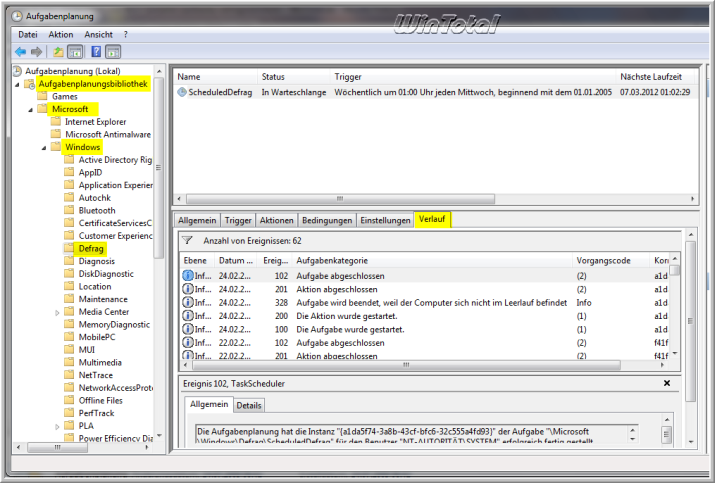Viewport: 715px width, 483px height.
Task: Sort tasks by Status column header
Action: pyautogui.click(x=294, y=77)
